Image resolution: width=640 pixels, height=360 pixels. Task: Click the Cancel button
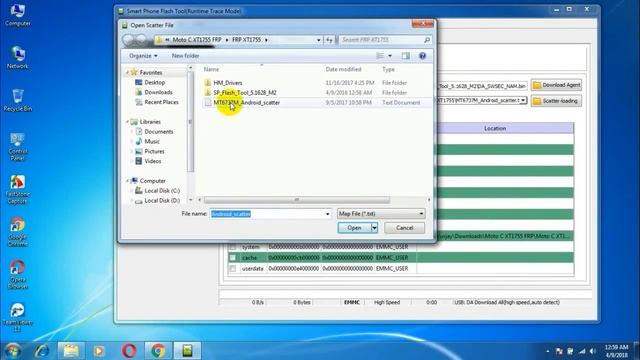click(x=404, y=228)
